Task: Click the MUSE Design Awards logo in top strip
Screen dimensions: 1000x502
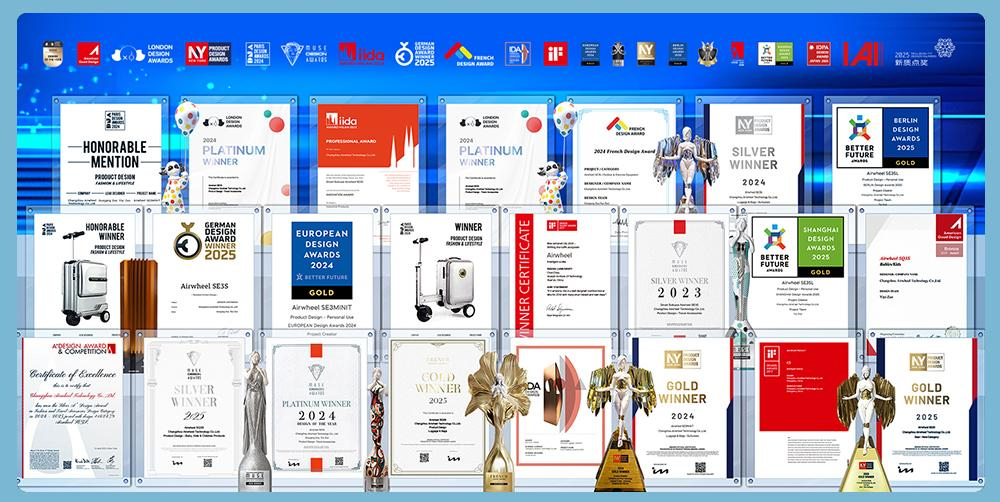Action: point(304,53)
